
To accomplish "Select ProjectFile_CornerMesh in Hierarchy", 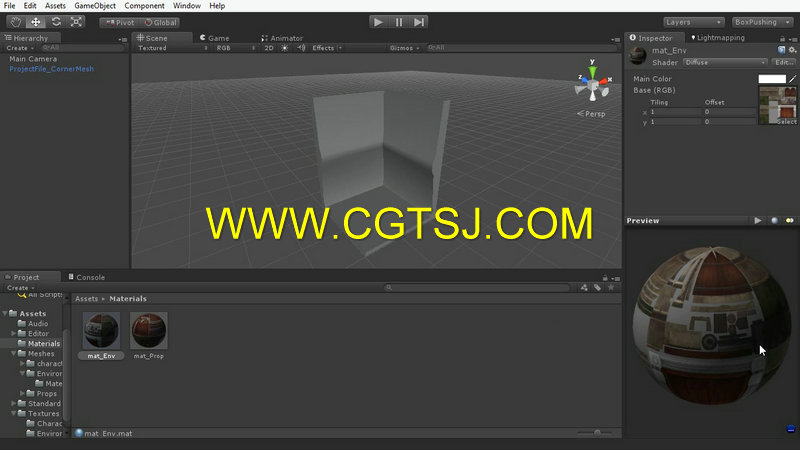I will [52, 69].
